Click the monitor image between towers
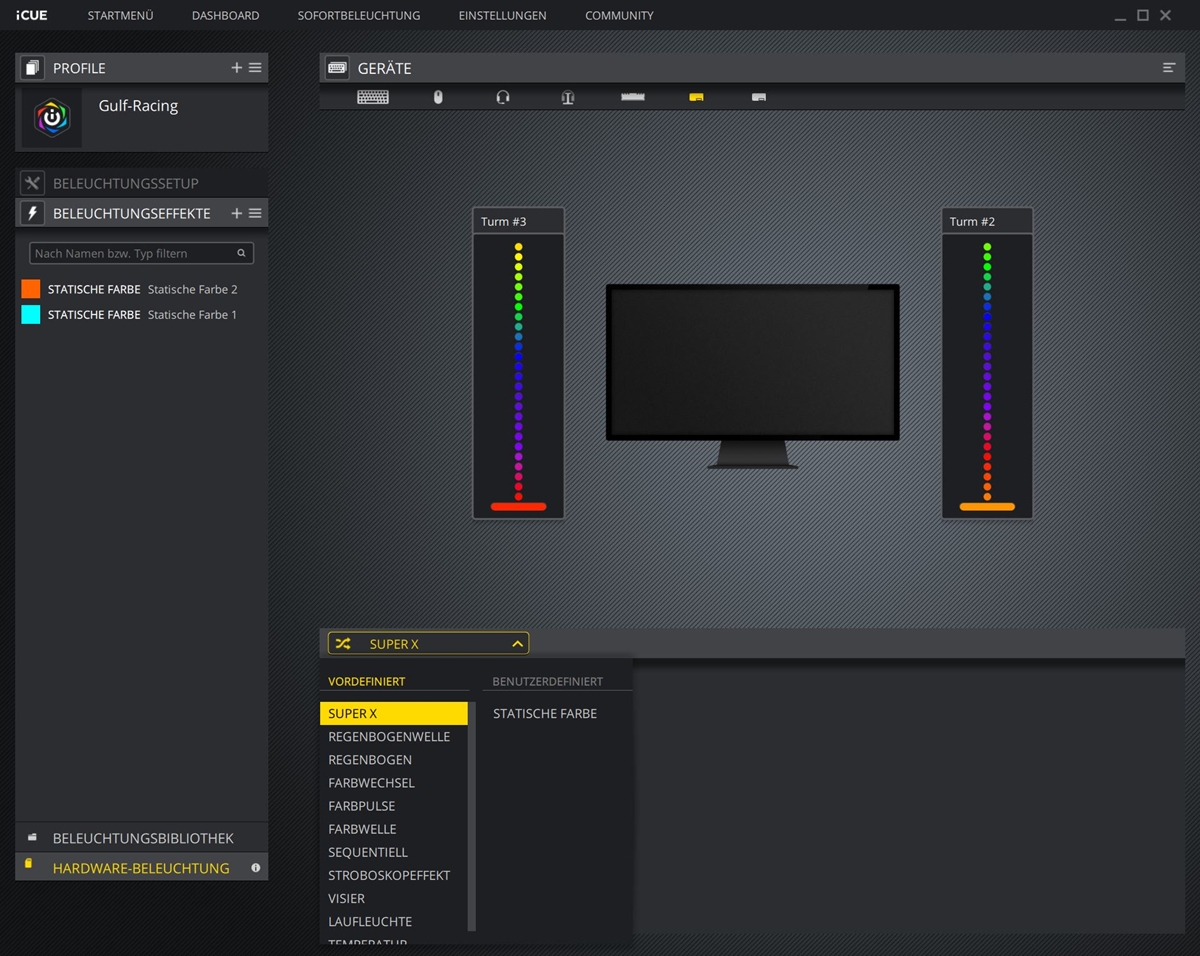Image resolution: width=1200 pixels, height=956 pixels. (752, 376)
